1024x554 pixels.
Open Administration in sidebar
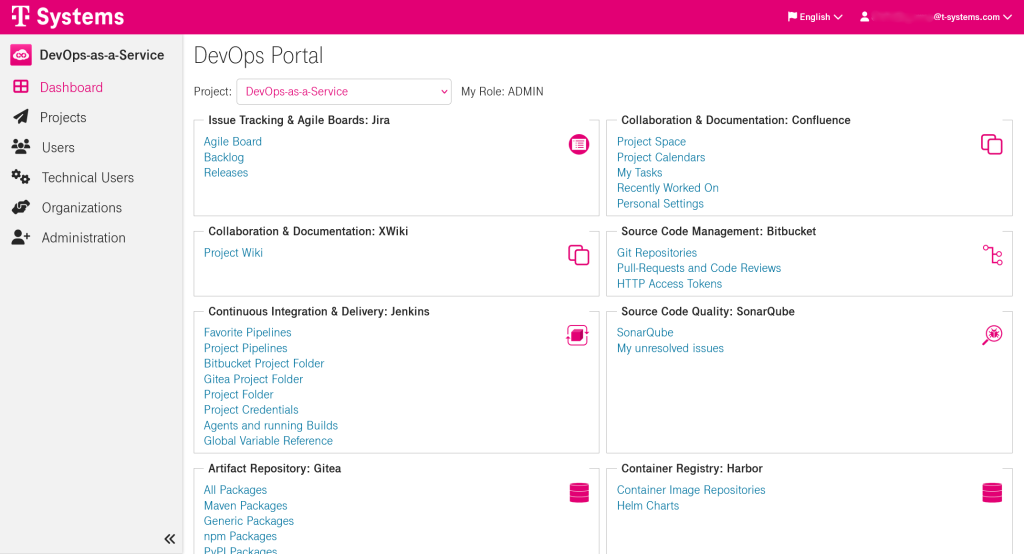(84, 237)
